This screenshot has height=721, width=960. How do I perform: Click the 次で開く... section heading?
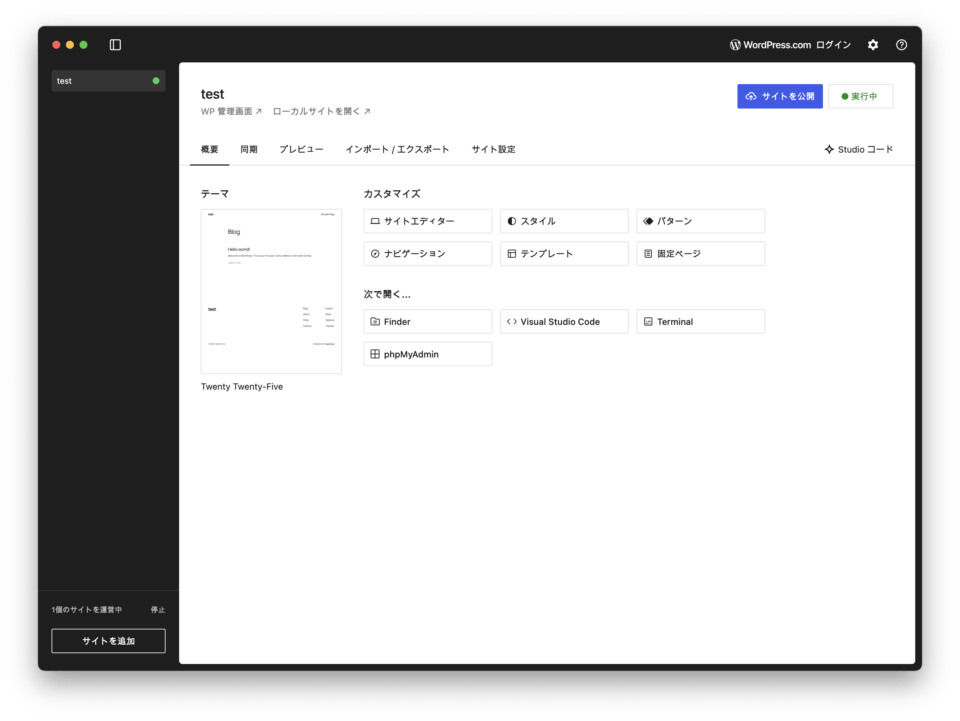(387, 294)
